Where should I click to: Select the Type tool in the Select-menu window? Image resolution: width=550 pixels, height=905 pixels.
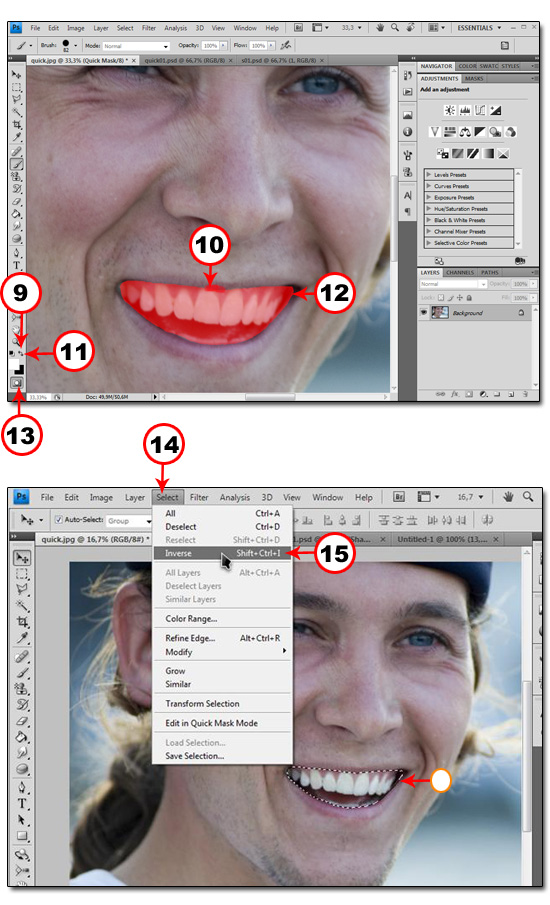coord(22,803)
